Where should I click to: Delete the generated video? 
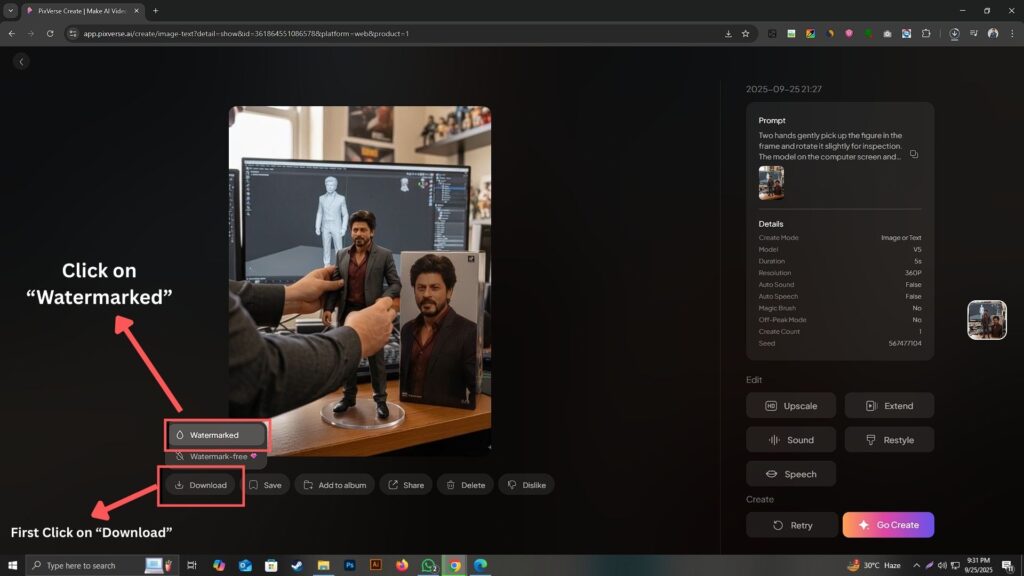465,485
